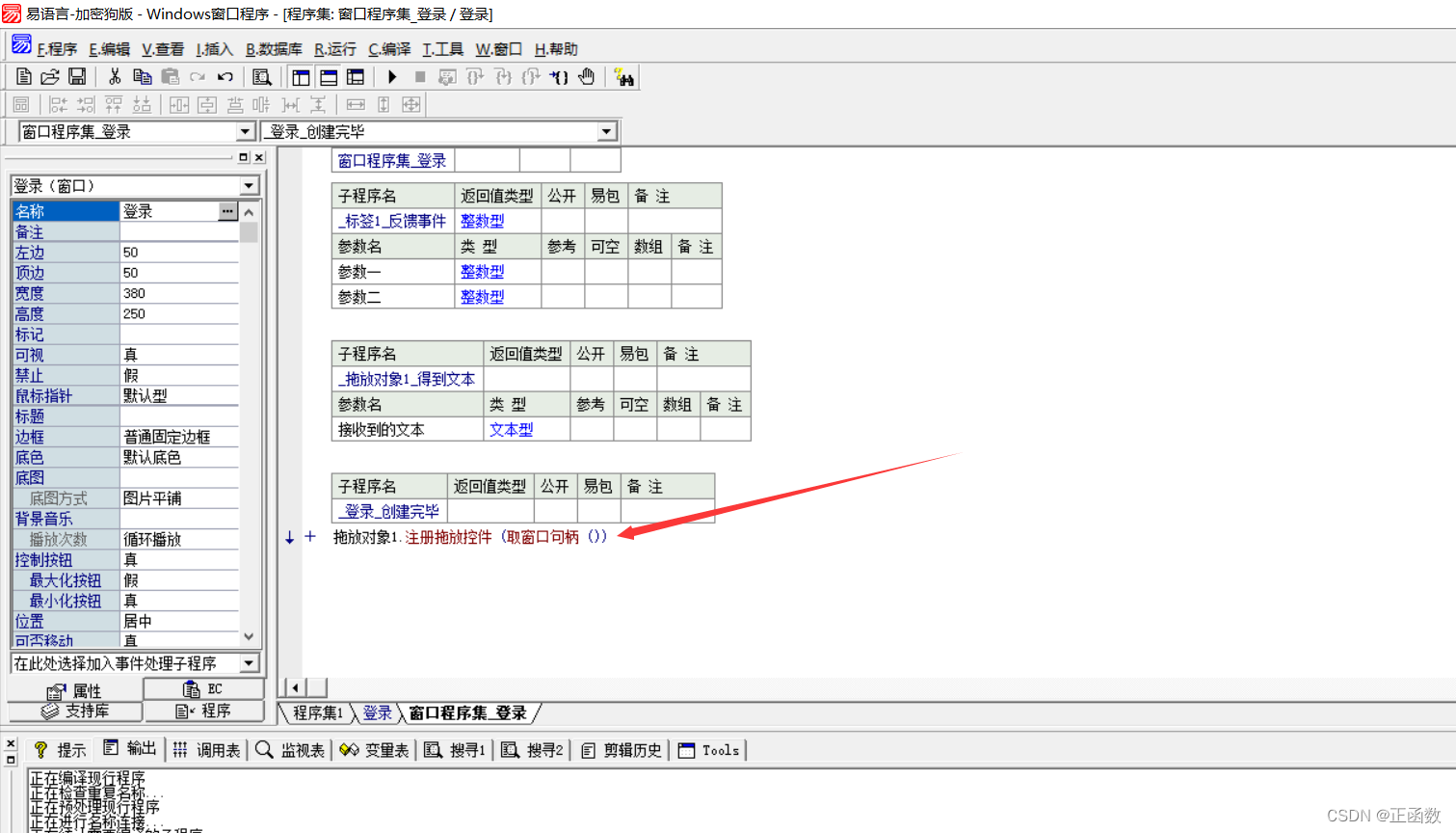1456x833 pixels.
Task: Click the Copy toolbar icon
Action: [143, 77]
